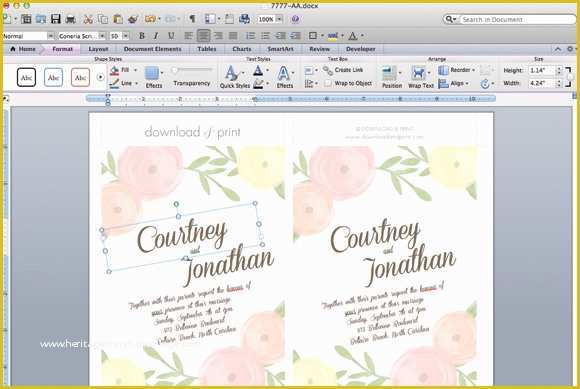Open the Align dropdown

[x=453, y=83]
